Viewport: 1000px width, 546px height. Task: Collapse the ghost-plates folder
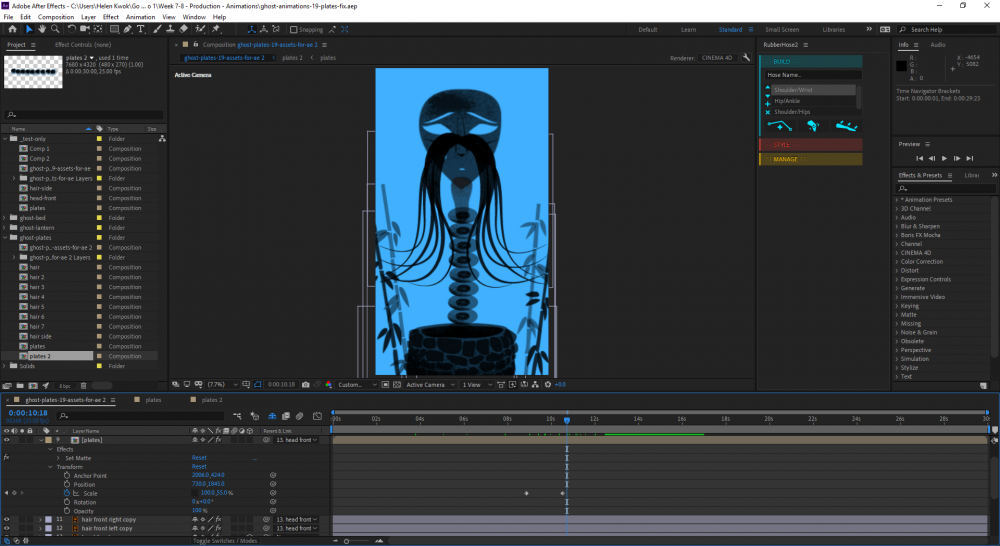(x=5, y=238)
